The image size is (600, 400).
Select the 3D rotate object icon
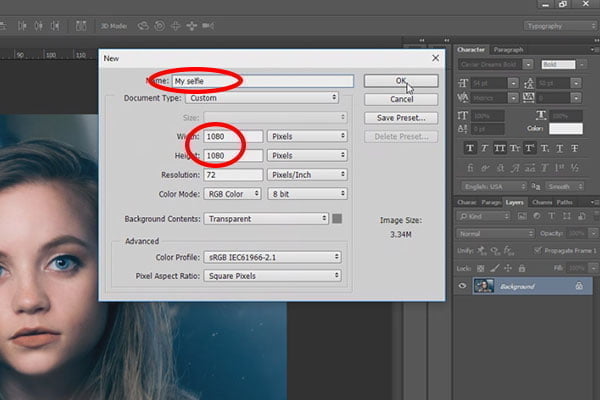(143, 26)
